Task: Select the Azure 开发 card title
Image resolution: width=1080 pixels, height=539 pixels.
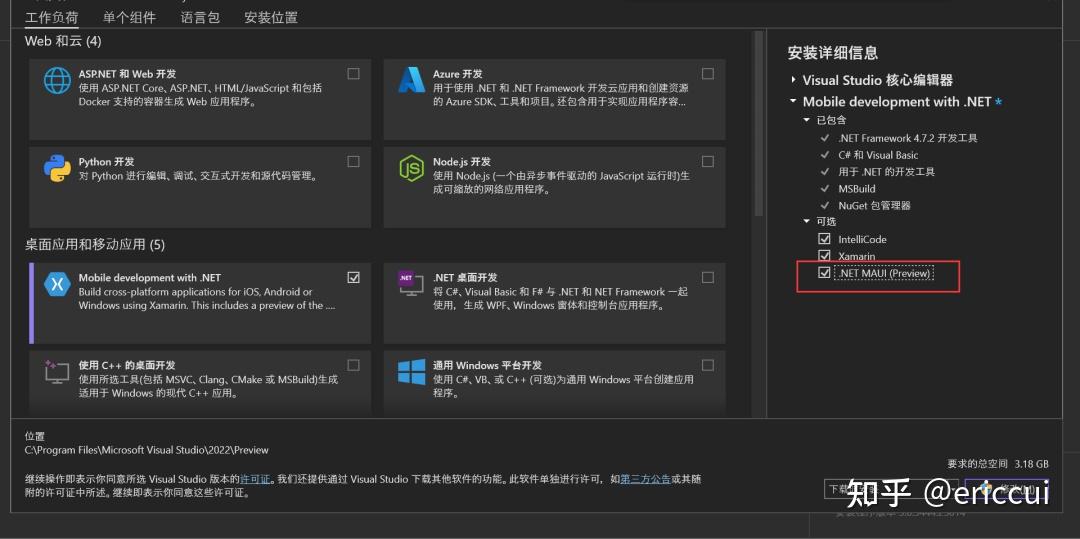Action: click(x=457, y=74)
